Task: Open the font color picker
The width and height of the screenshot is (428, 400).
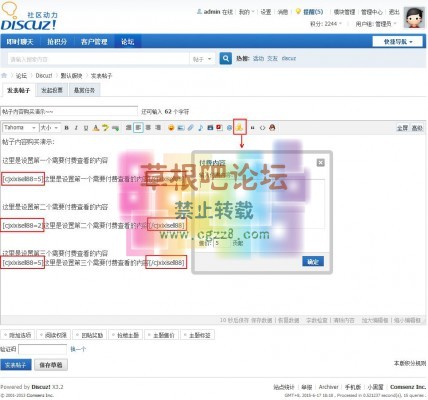Action: pyautogui.click(x=96, y=128)
